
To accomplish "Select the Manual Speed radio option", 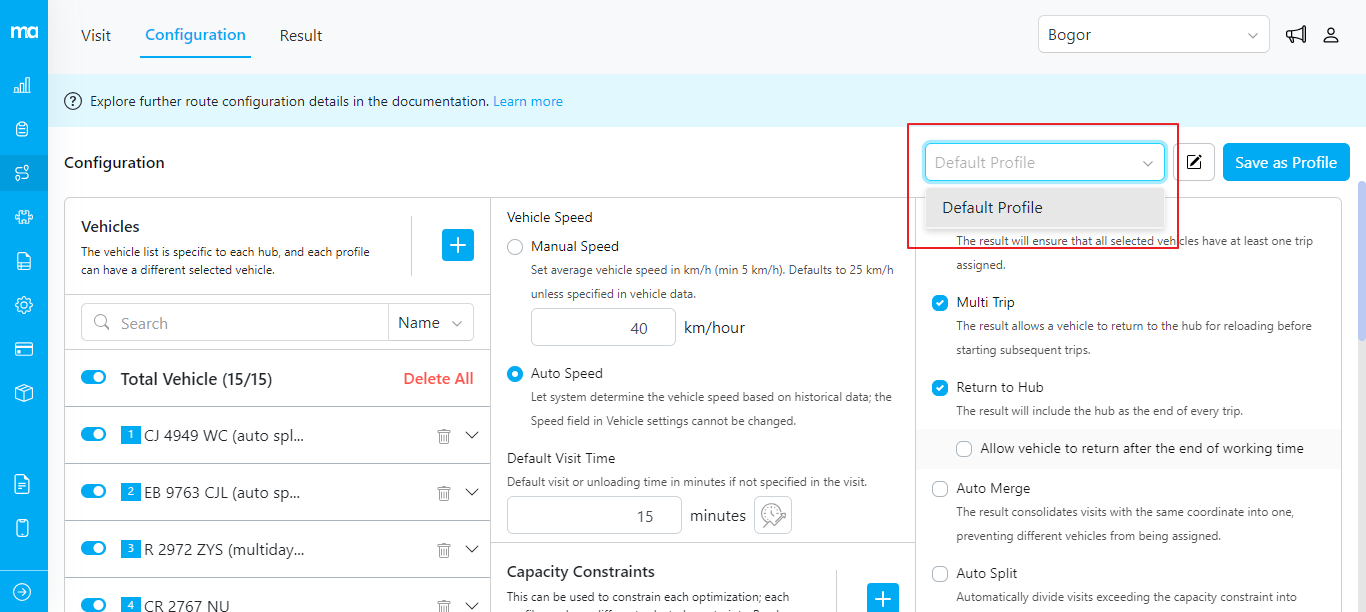I will (x=515, y=247).
